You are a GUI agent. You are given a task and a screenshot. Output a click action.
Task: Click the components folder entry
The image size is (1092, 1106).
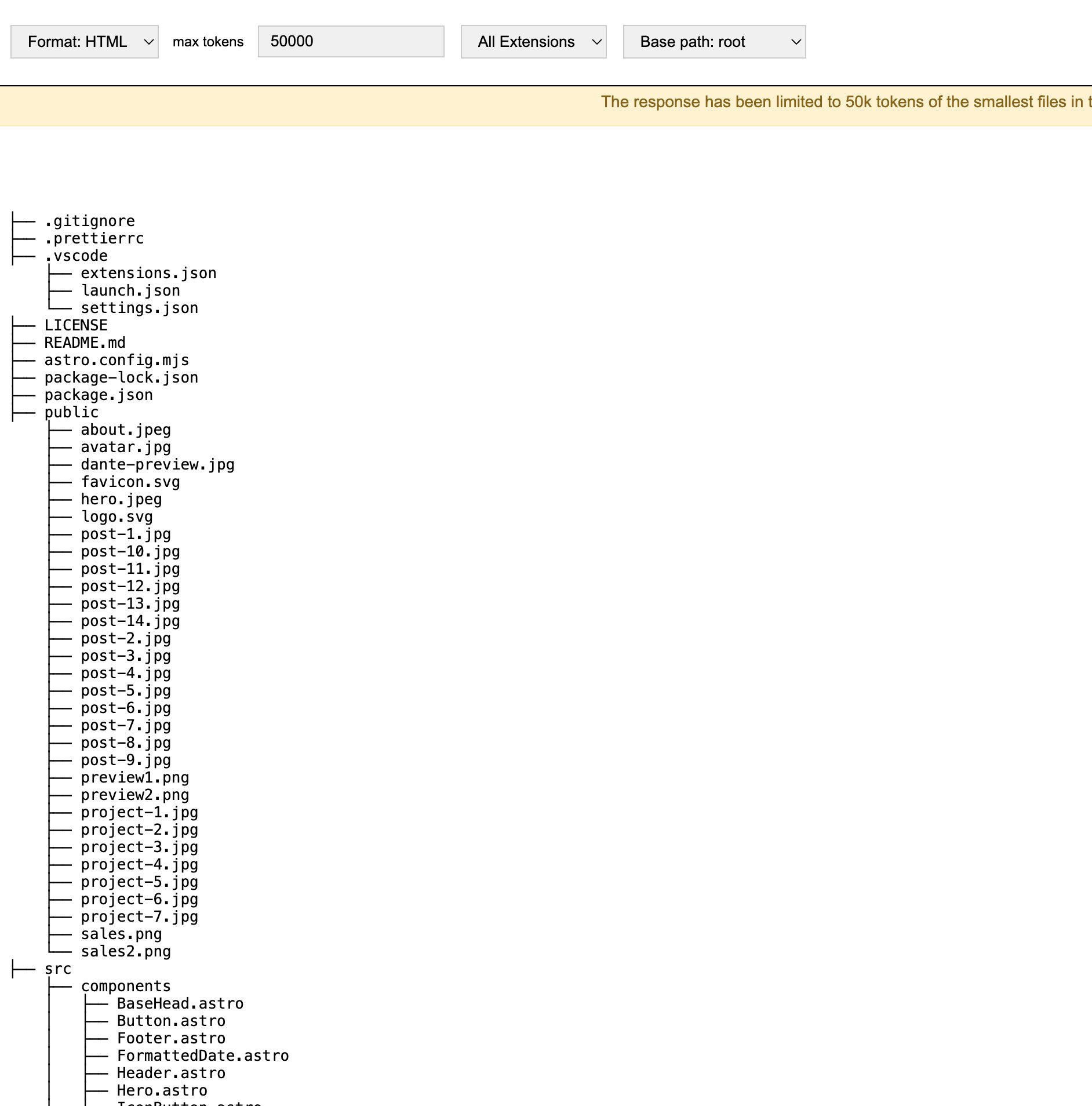[126, 986]
